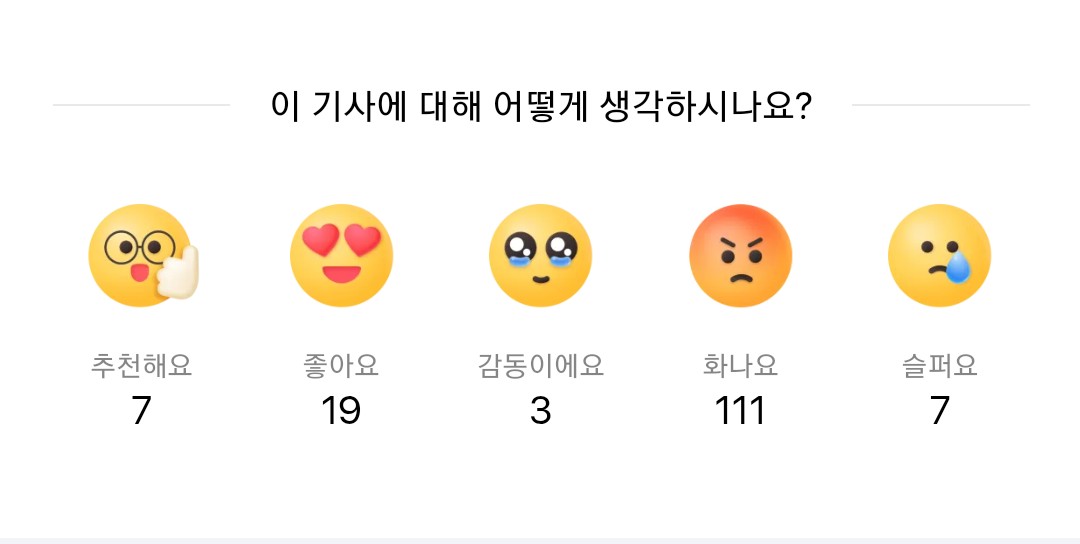
Task: Select the teary-eyed touched emoji
Action: tap(540, 256)
